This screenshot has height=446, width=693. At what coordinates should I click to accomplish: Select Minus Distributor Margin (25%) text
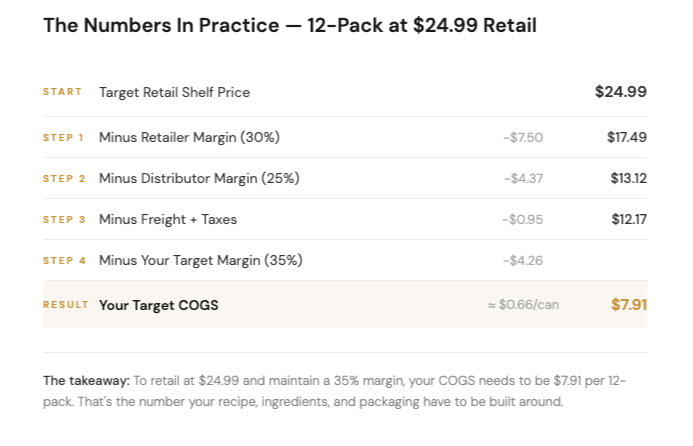(x=199, y=178)
